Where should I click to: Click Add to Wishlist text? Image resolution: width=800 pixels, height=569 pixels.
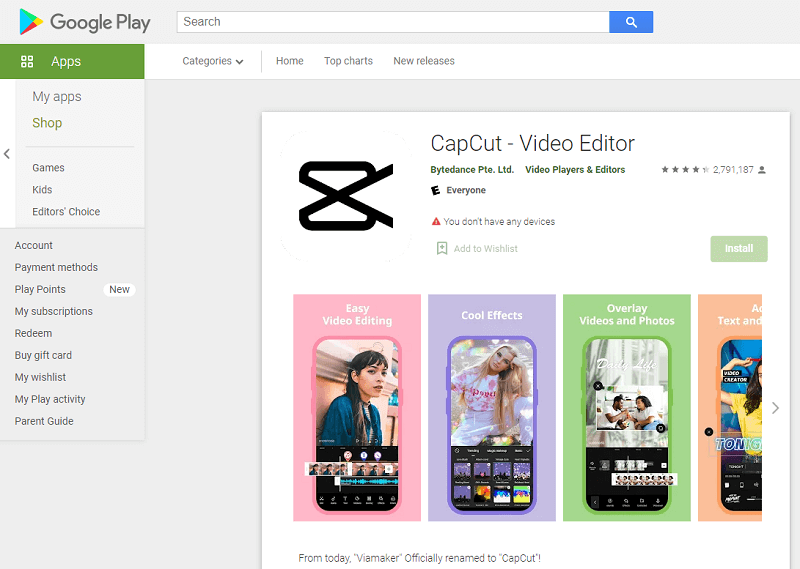pyautogui.click(x=486, y=249)
